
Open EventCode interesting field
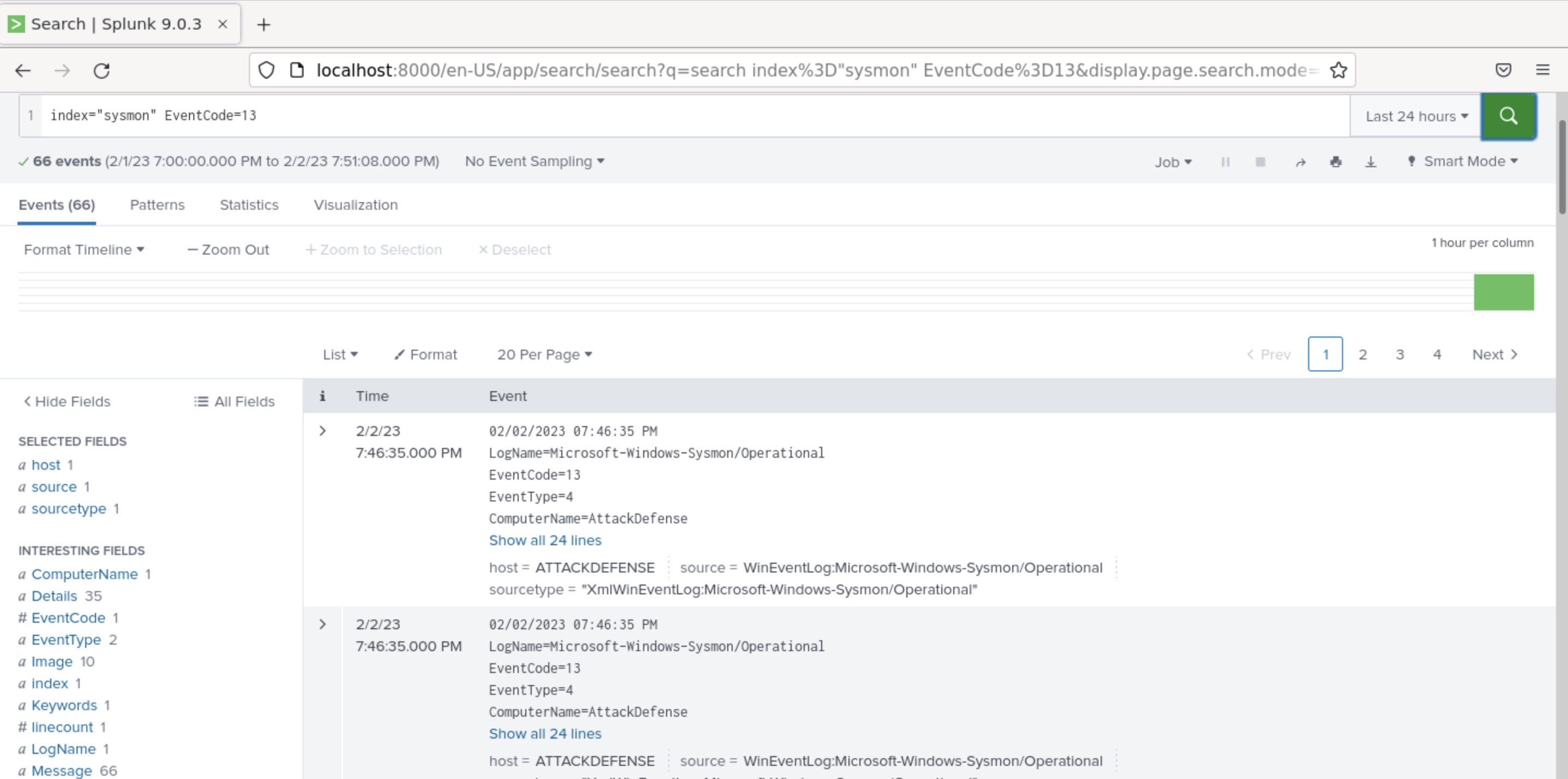68,618
